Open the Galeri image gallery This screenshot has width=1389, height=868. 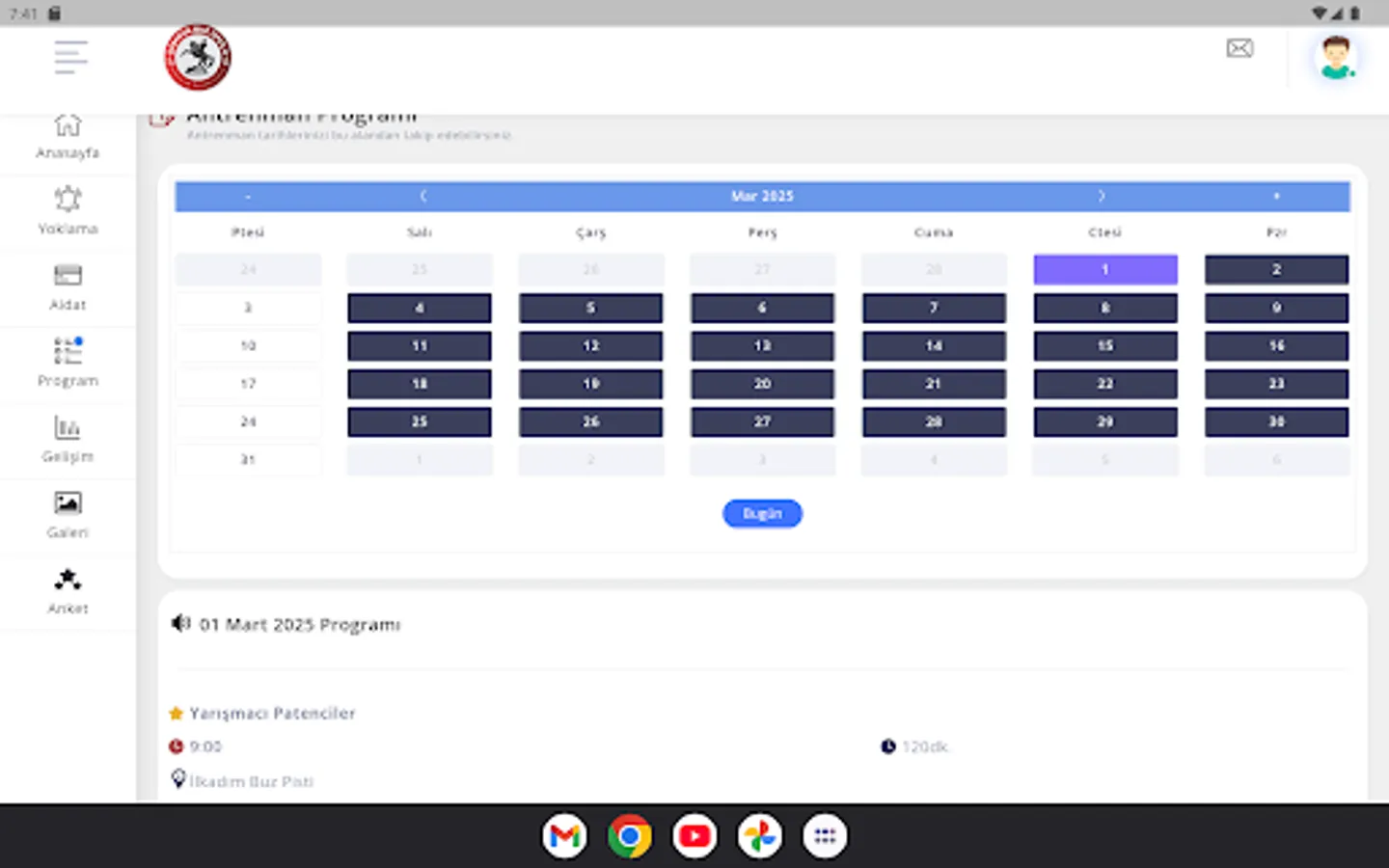point(68,514)
